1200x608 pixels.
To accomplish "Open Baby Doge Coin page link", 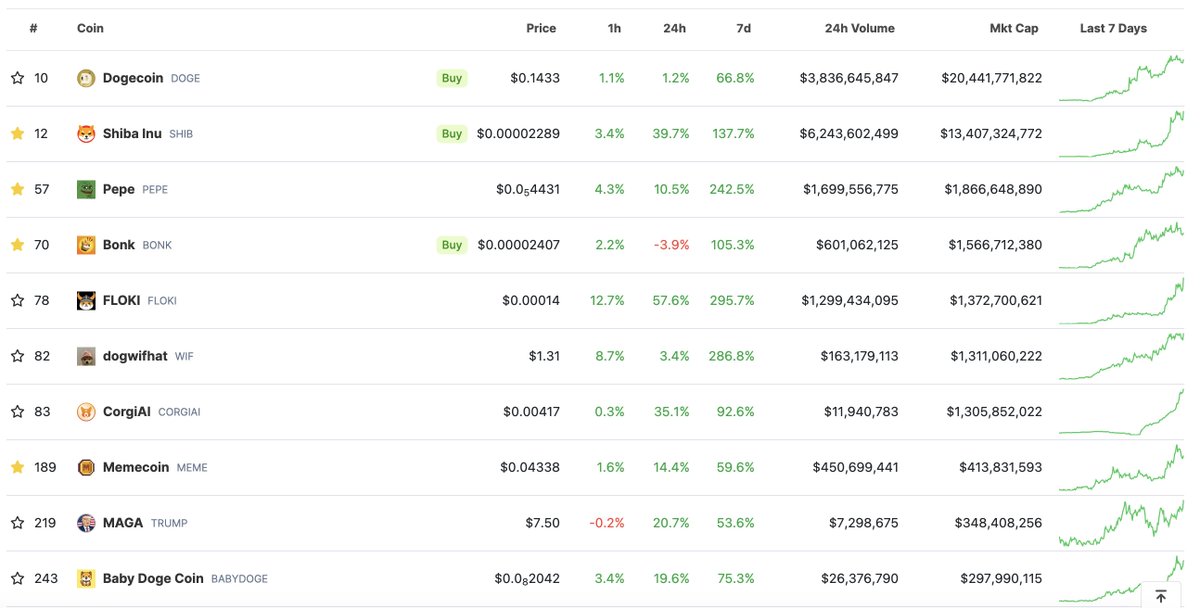I will click(x=153, y=578).
